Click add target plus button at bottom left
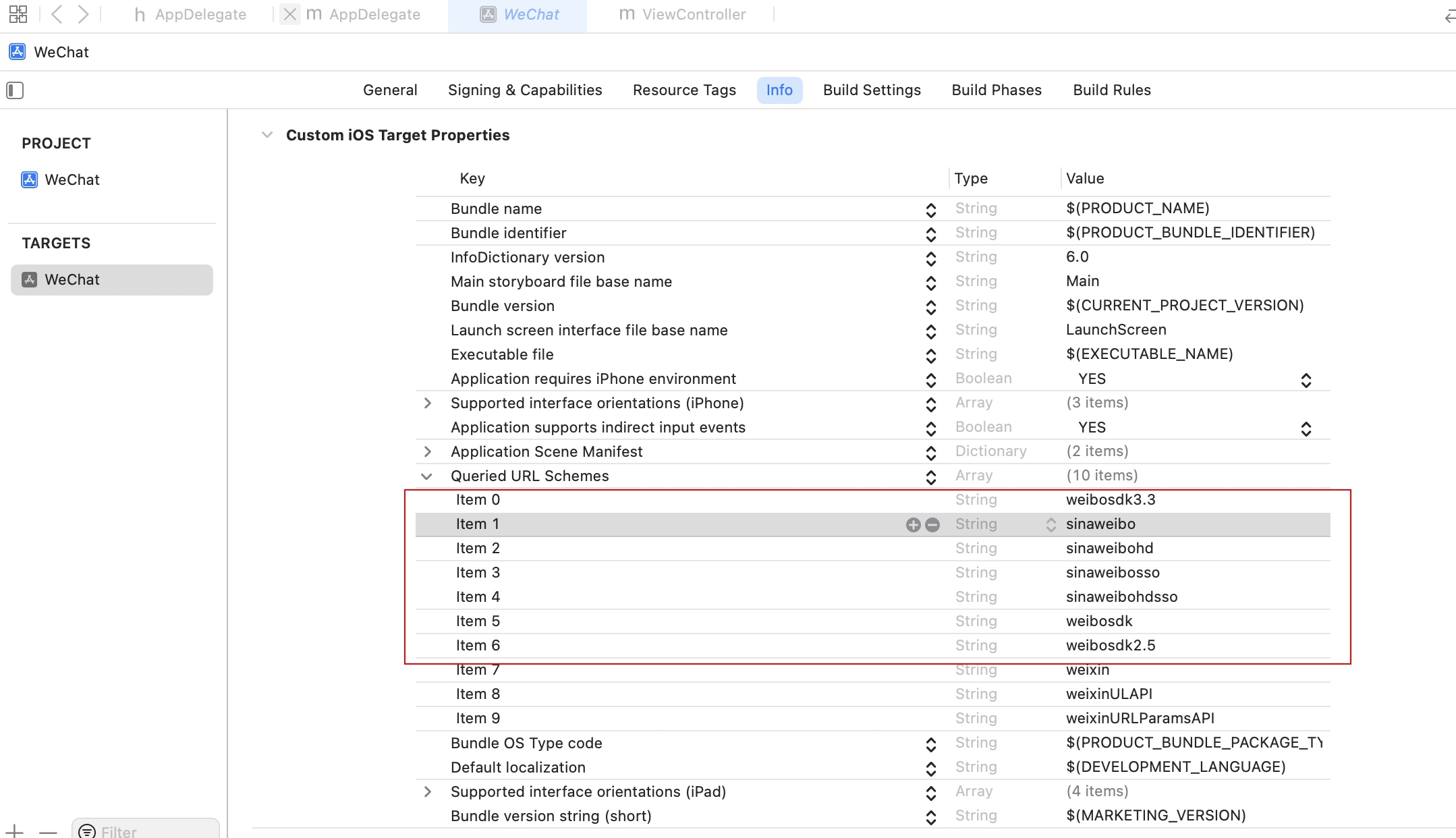Viewport: 1456px width, 838px height. click(15, 831)
